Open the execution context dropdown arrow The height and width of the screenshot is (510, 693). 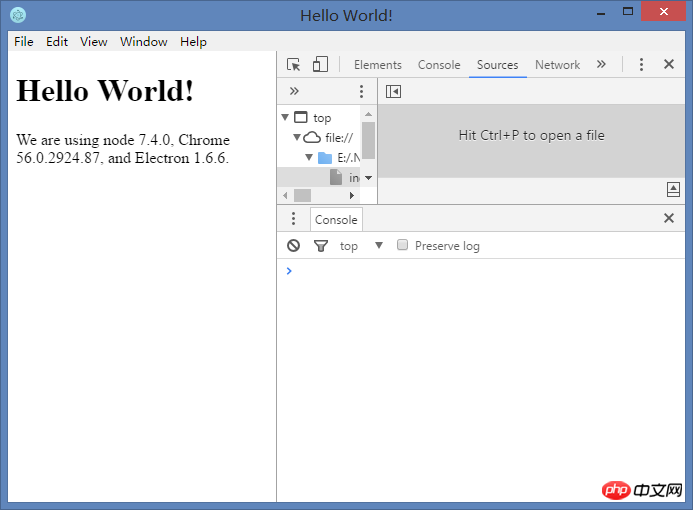click(x=379, y=245)
